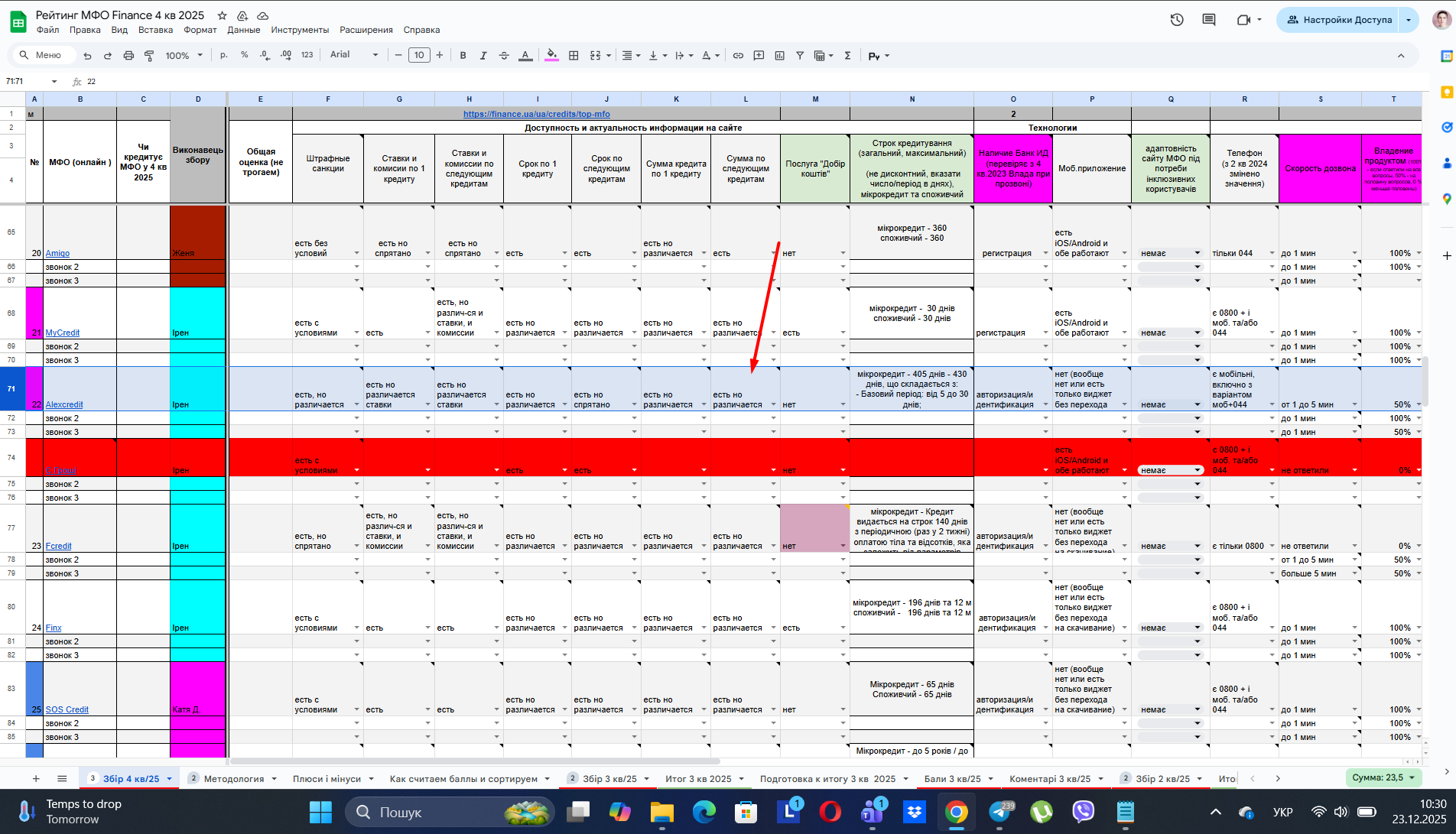Undo the last action in toolbar
1456x834 pixels.
click(87, 56)
